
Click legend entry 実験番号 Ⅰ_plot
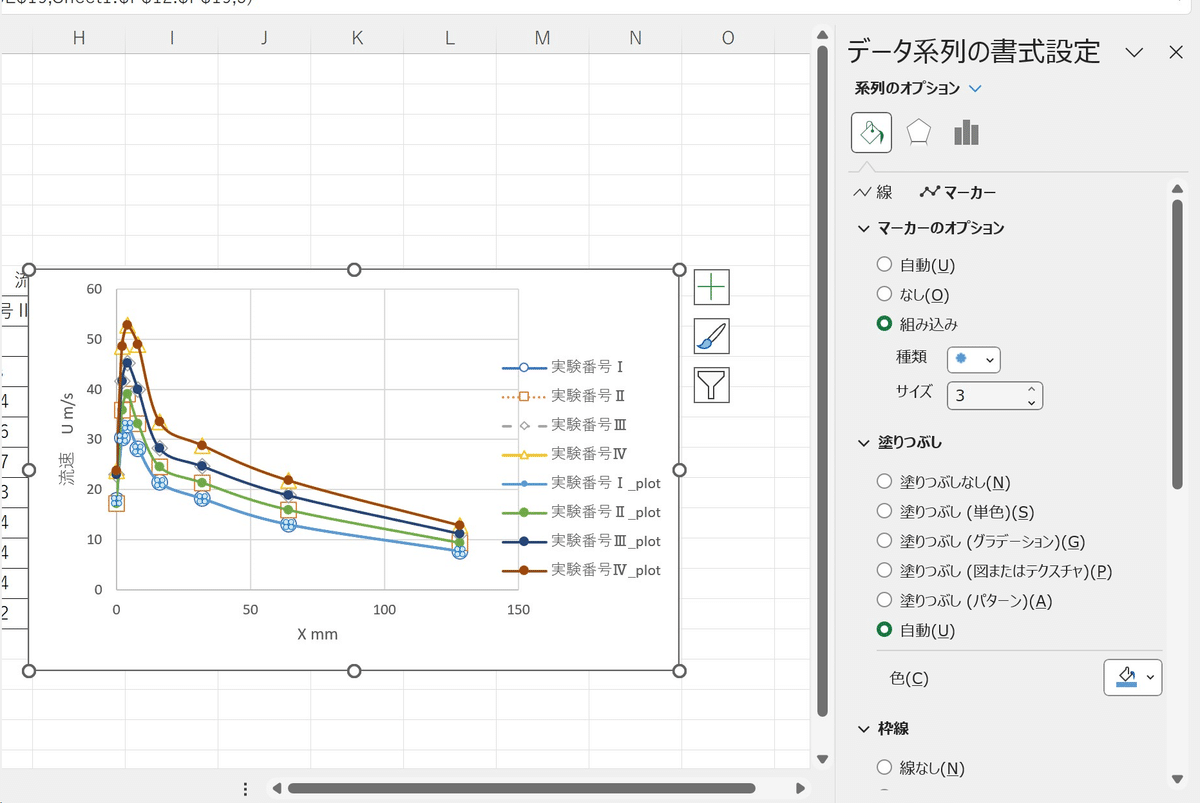tap(582, 483)
